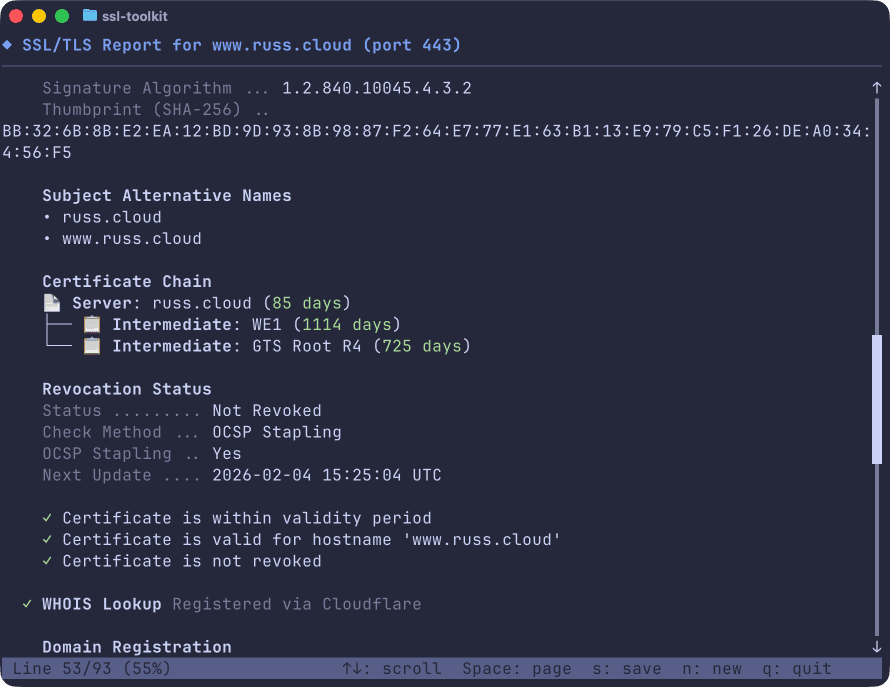Select the Intermediate WE1 tree branch
The image size is (890, 687).
tap(255, 324)
